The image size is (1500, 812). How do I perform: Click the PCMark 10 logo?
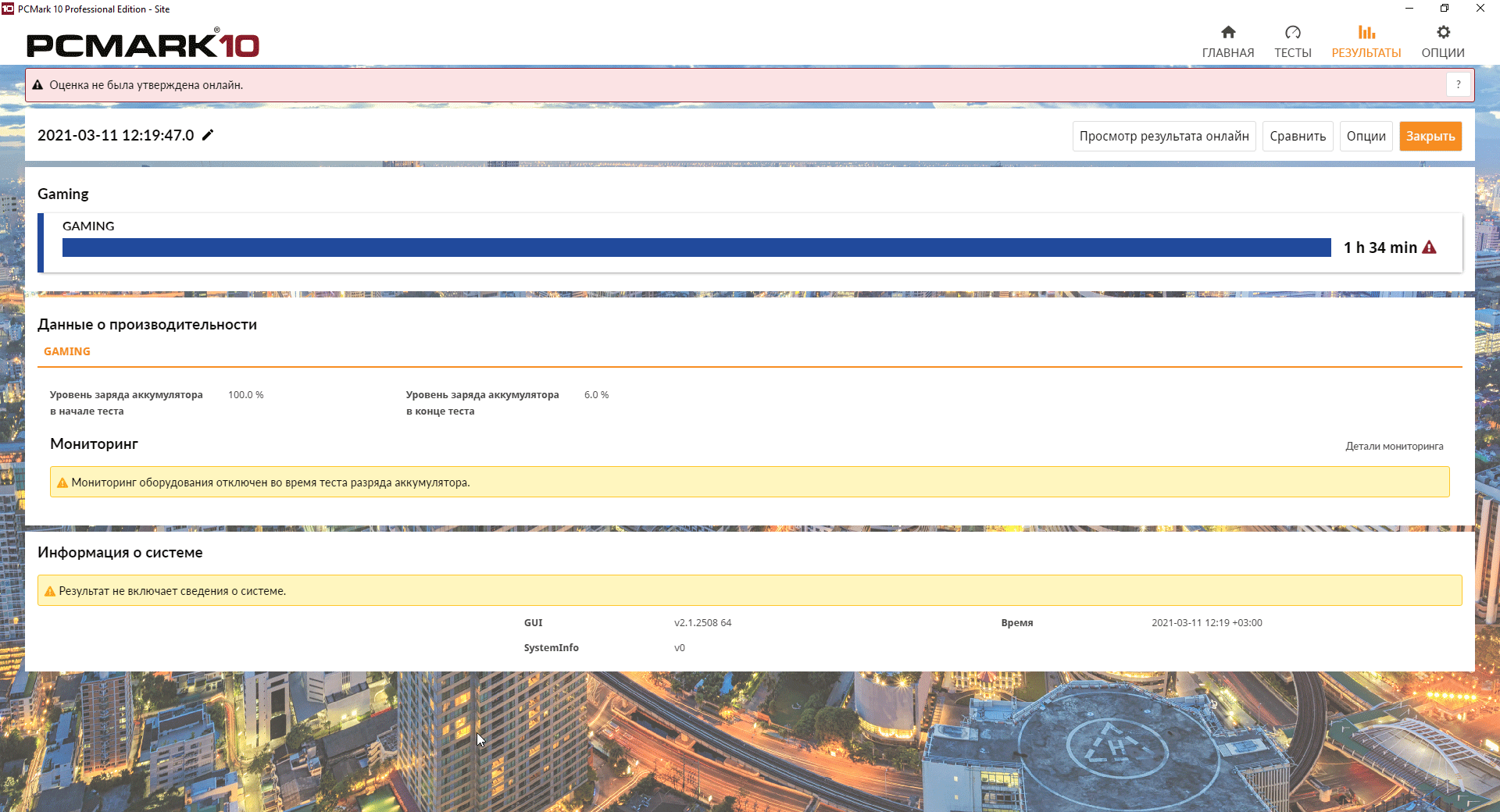[x=143, y=45]
